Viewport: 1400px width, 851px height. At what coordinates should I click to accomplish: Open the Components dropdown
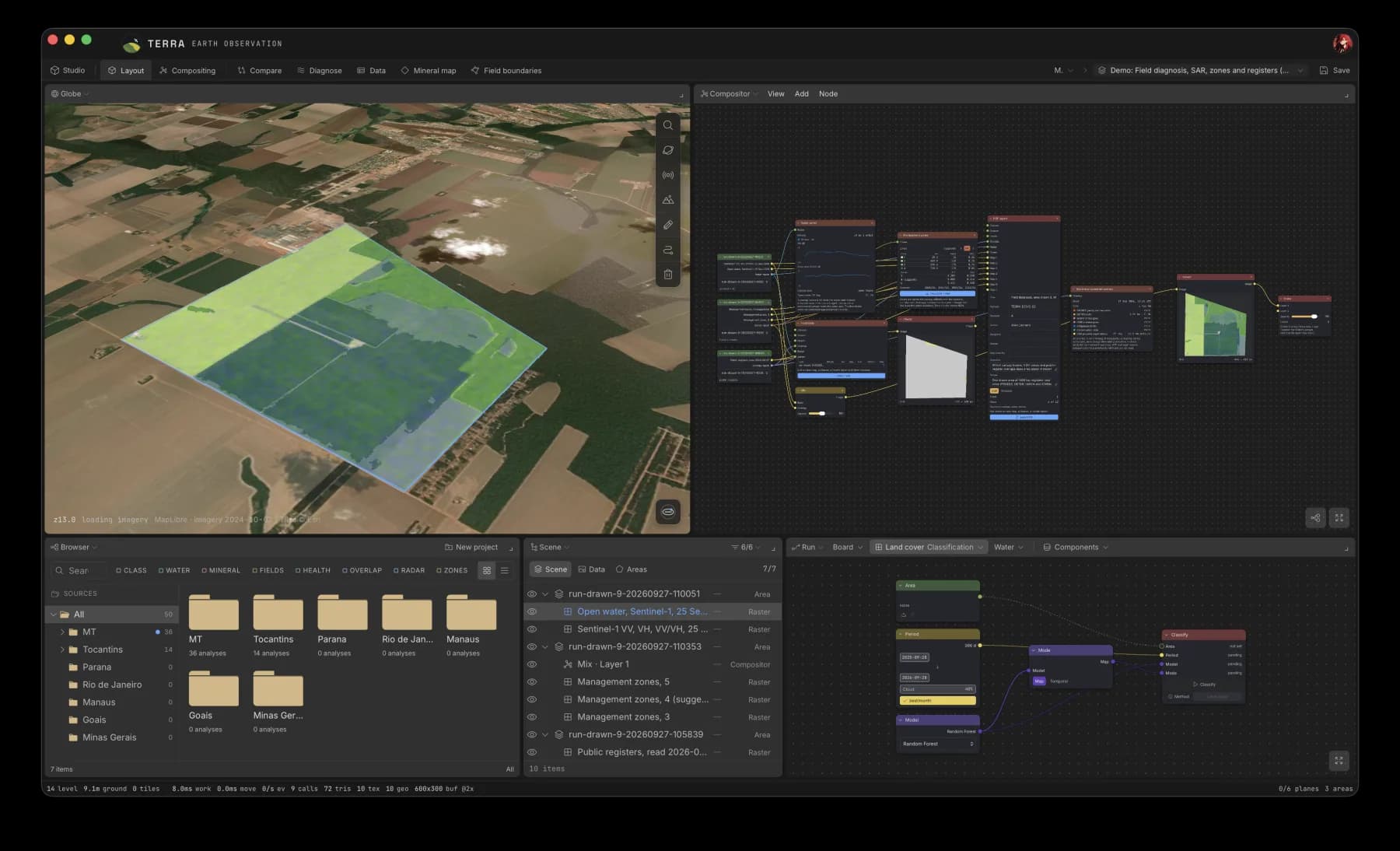click(1076, 548)
